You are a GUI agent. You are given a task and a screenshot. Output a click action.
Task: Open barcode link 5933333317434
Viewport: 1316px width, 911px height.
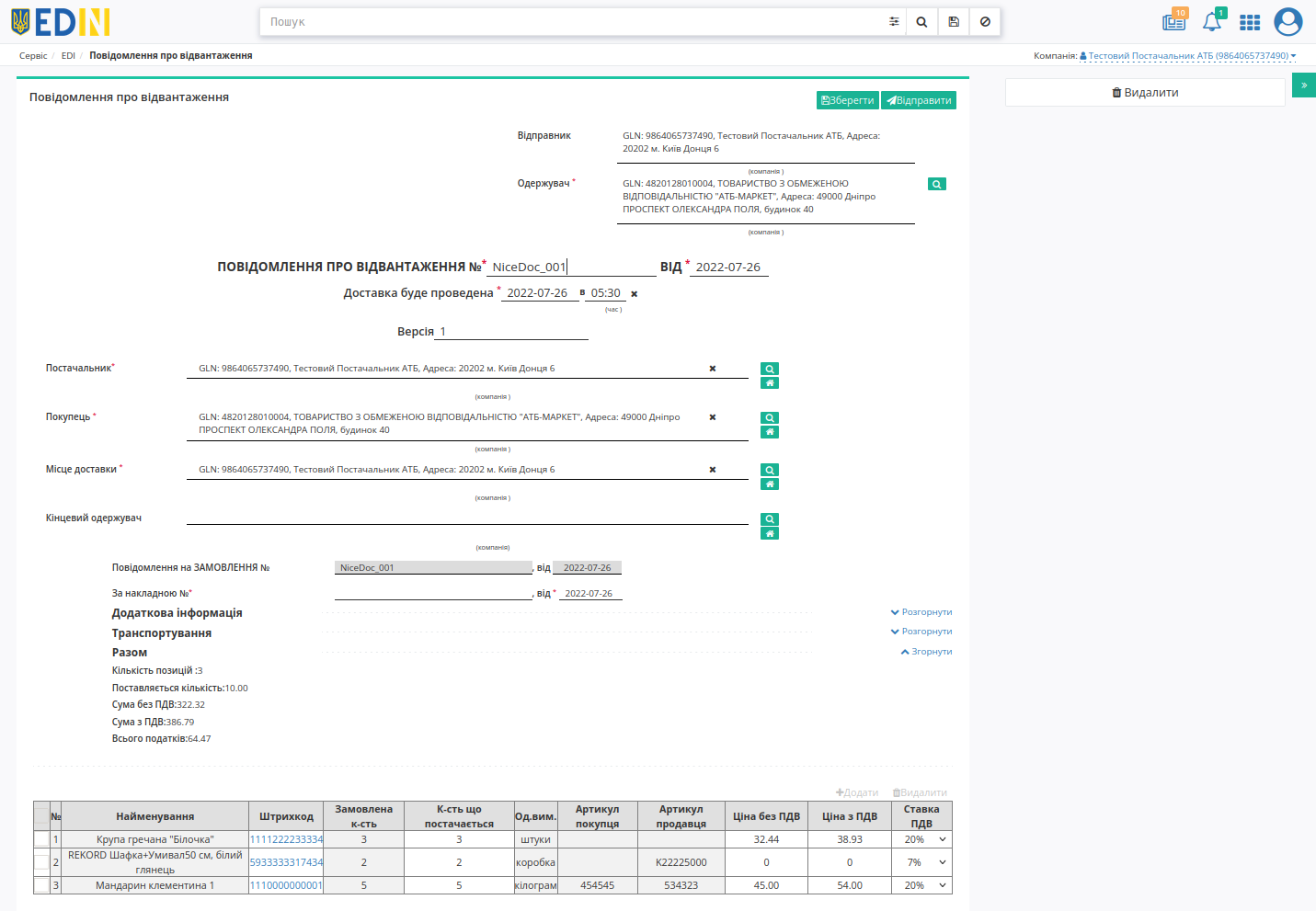[286, 862]
